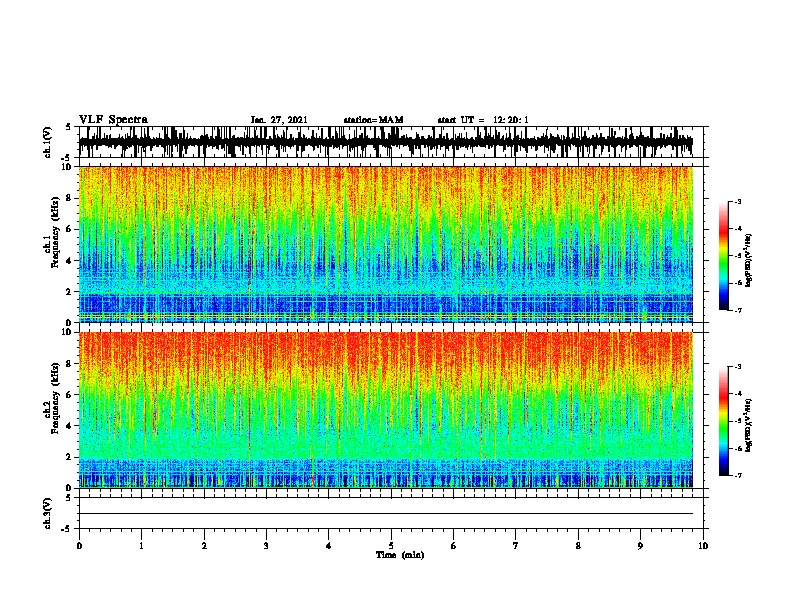Click the "4" kHz tick on ch.1 frequency axis
This screenshot has width=792, height=612.
point(70,261)
